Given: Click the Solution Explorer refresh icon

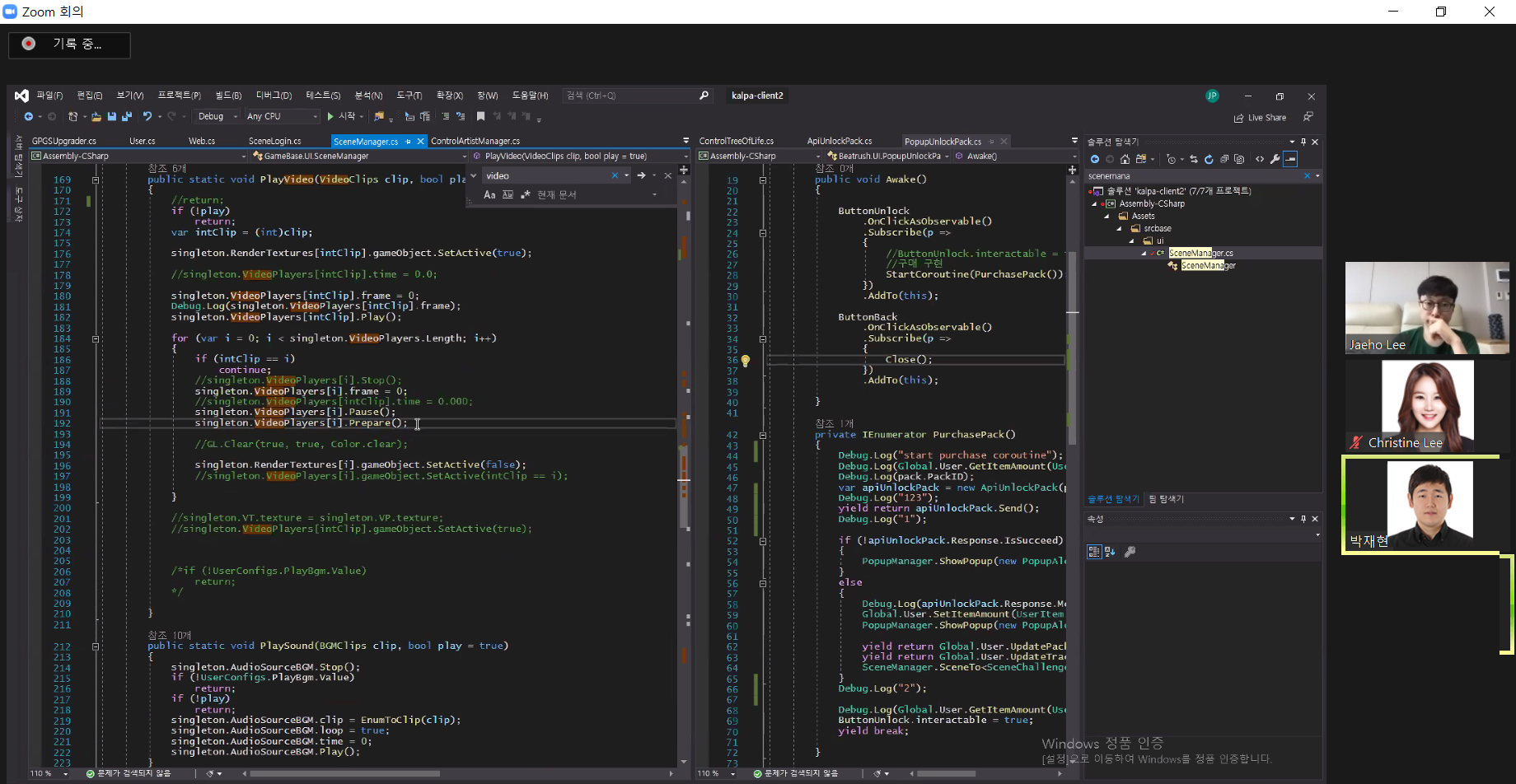Looking at the screenshot, I should (1209, 159).
